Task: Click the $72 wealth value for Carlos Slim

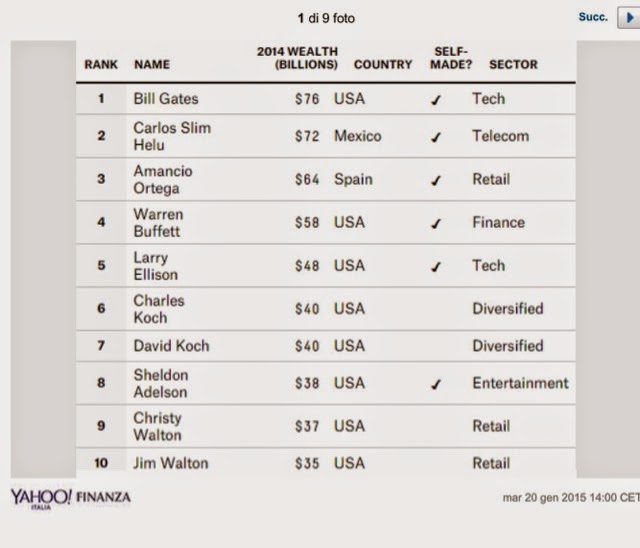Action: coord(307,136)
